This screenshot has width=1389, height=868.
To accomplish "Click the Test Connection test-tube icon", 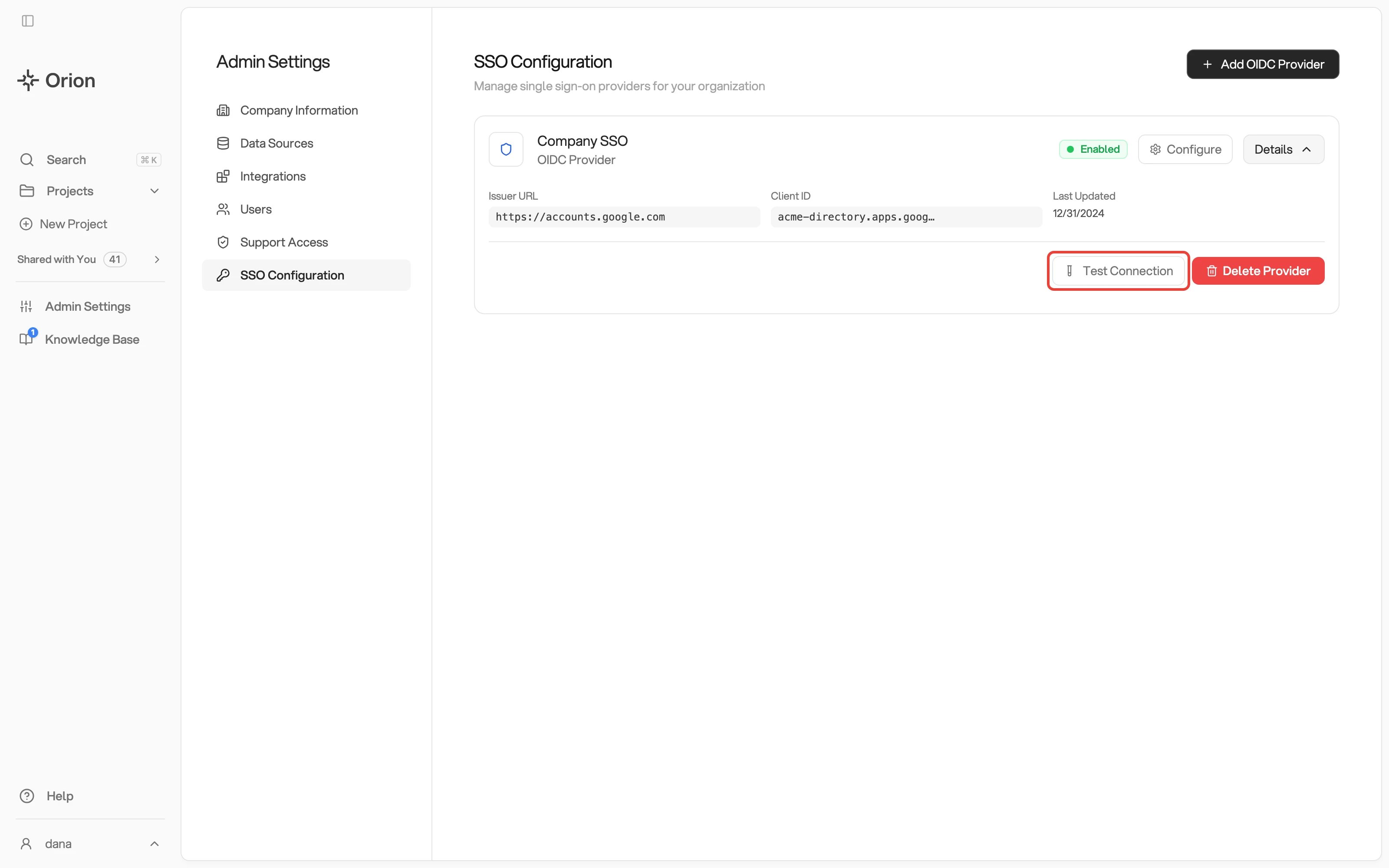I will click(1069, 271).
